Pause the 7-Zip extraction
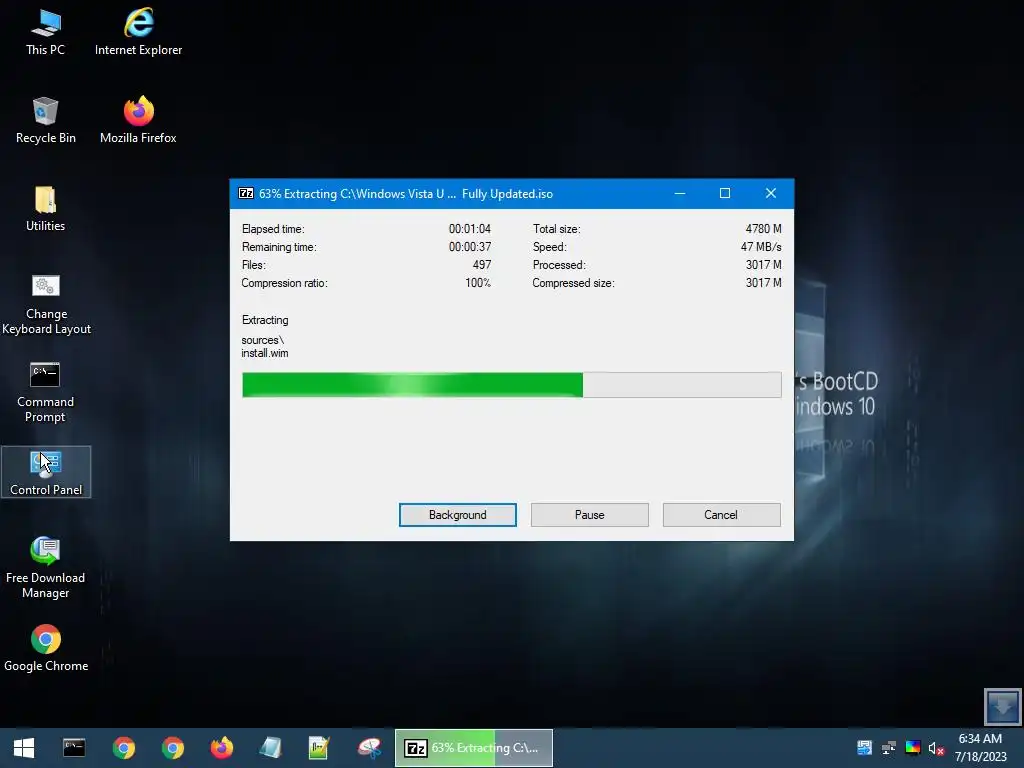Viewport: 1024px width, 768px height. [590, 515]
